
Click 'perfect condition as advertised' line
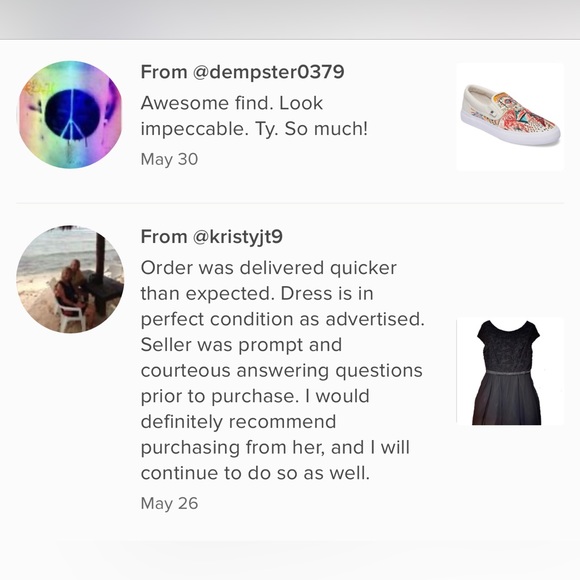point(282,319)
